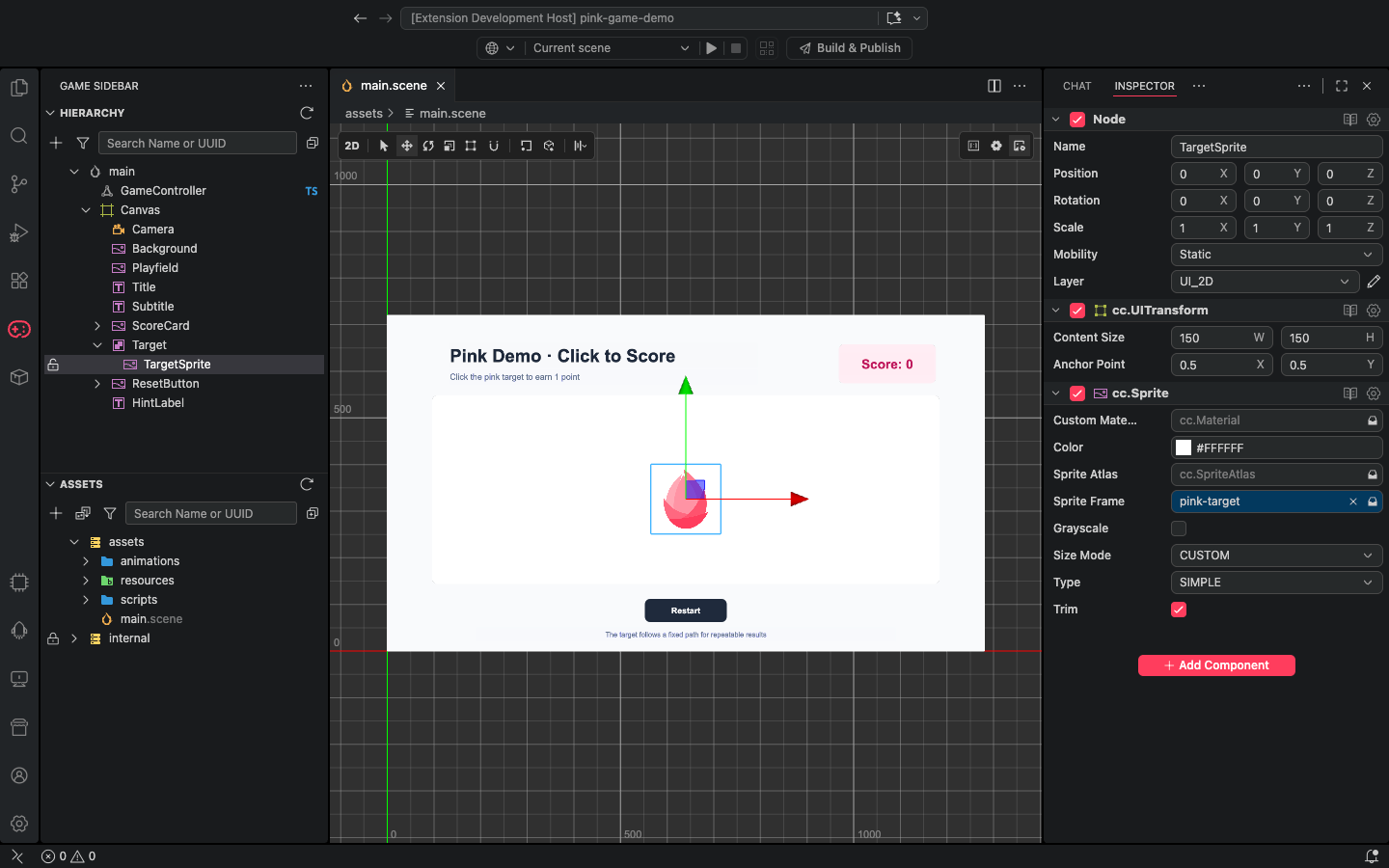The image size is (1389, 868).
Task: Open the Current scene dropdown
Action: coord(612,48)
